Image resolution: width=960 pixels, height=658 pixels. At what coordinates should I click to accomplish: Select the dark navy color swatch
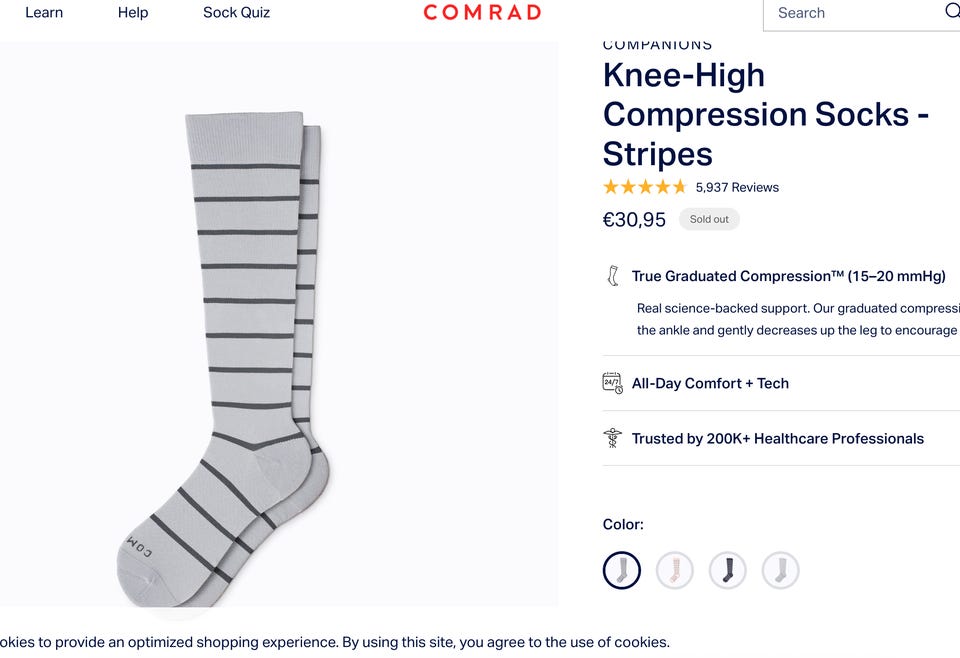tap(727, 570)
